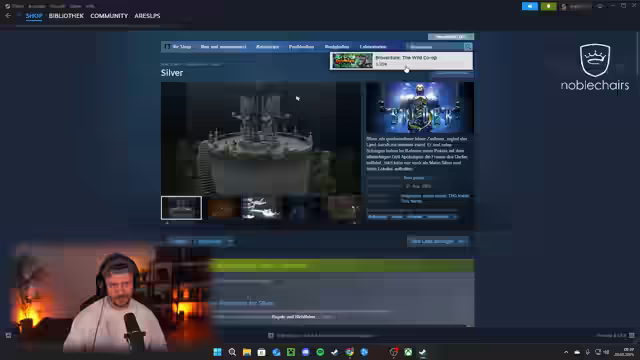Open the Minecraft creeper taskbar icon
This screenshot has height=360, width=640.
coord(291,352)
